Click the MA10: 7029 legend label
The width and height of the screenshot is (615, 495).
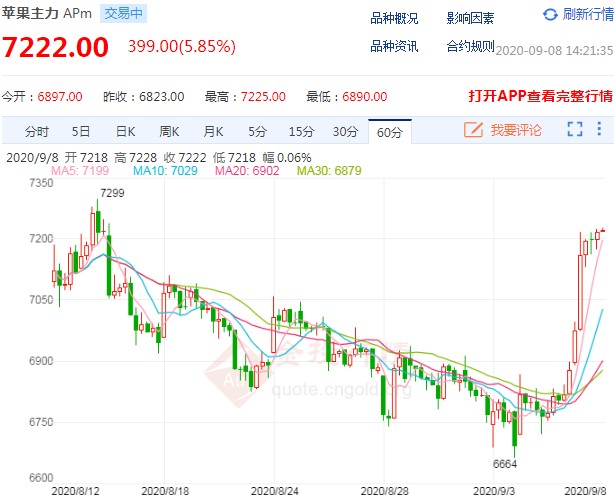tap(165, 171)
